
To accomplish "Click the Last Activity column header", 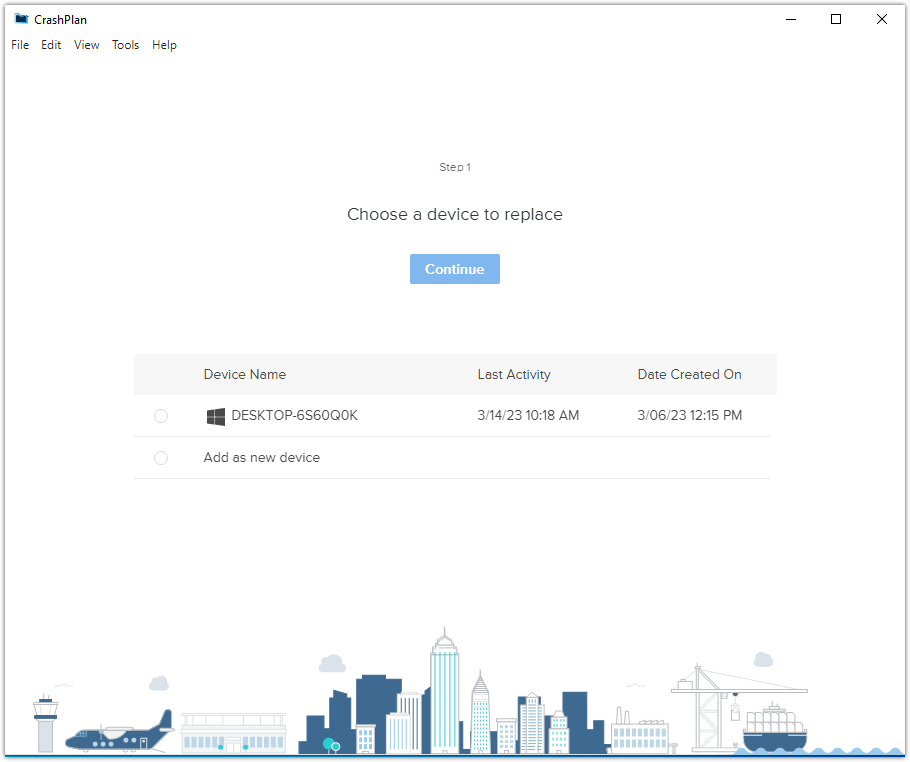I will click(x=514, y=374).
